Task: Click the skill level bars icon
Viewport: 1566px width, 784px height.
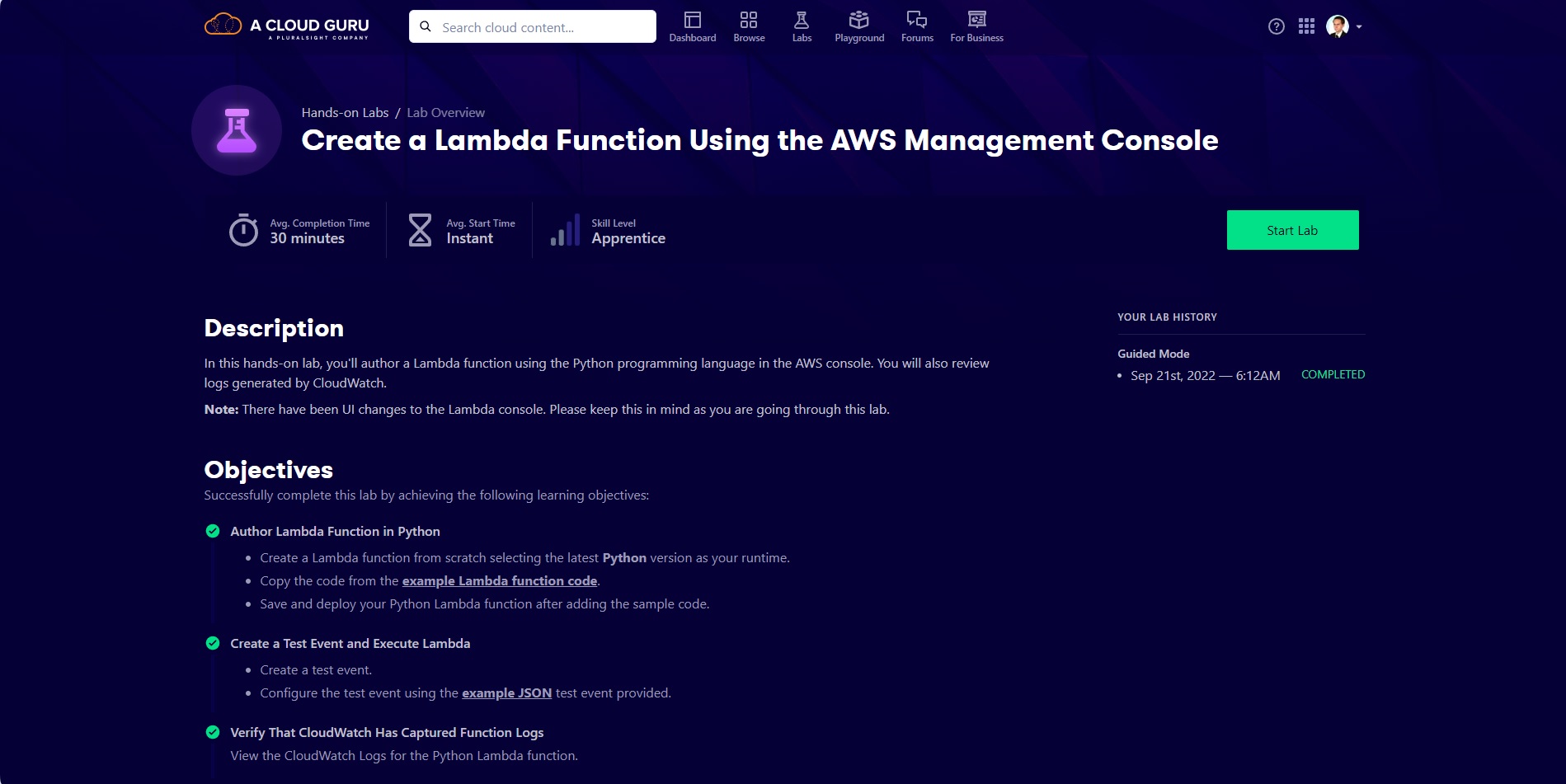Action: click(565, 230)
